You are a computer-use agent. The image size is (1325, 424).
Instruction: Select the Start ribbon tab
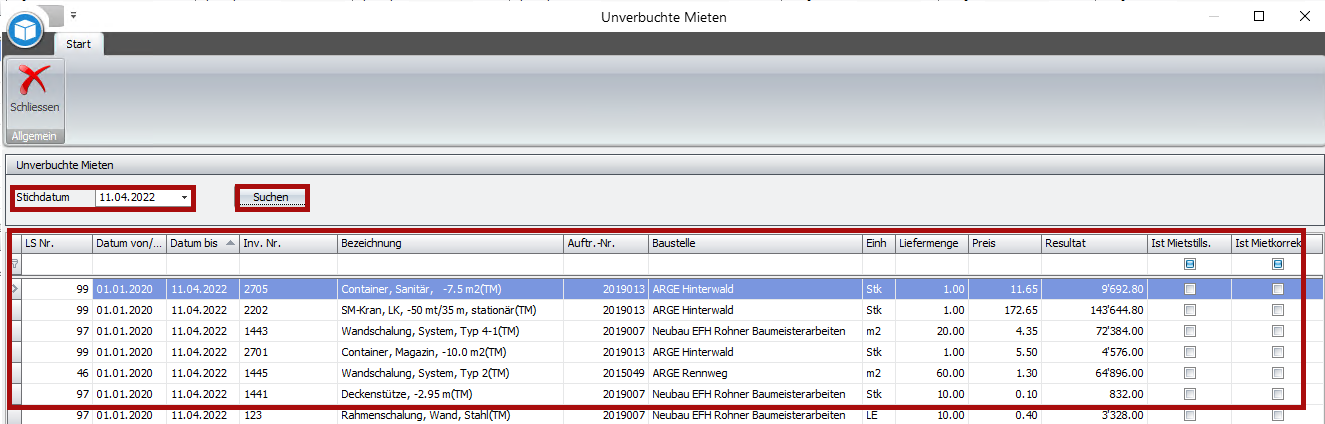[x=79, y=44]
